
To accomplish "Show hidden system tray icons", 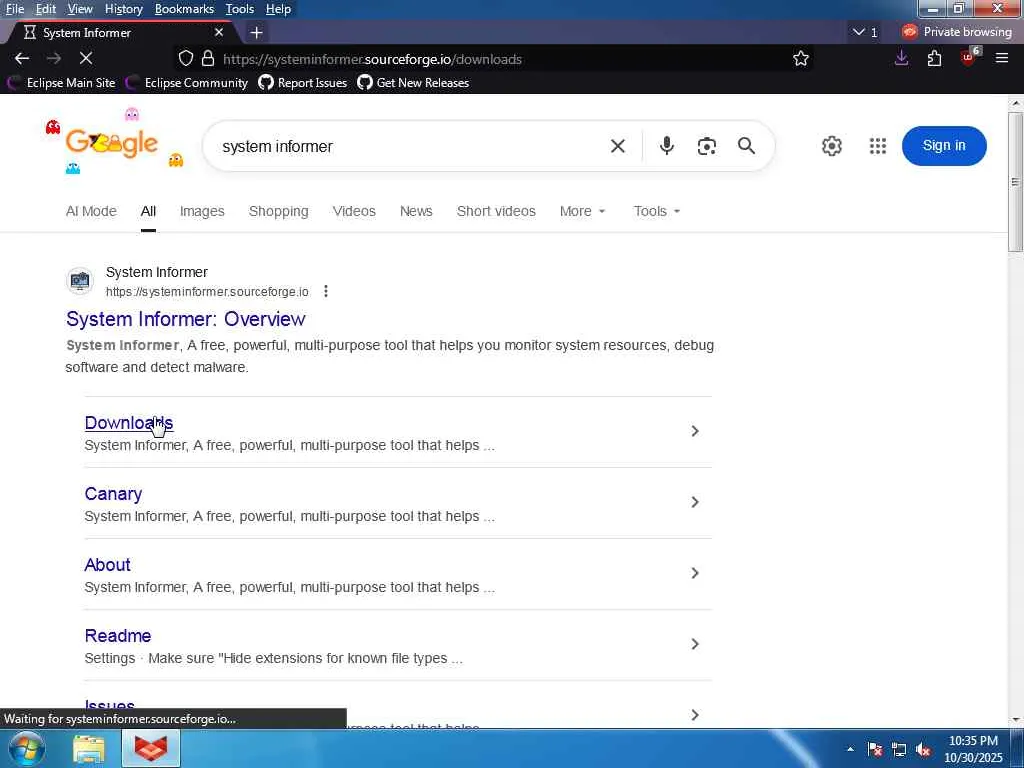I will (850, 749).
